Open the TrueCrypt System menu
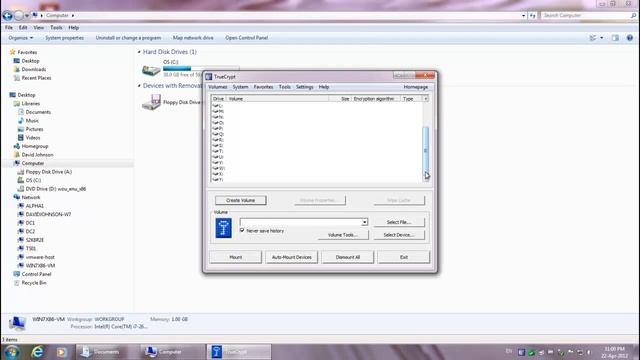The image size is (640, 360). click(x=240, y=87)
